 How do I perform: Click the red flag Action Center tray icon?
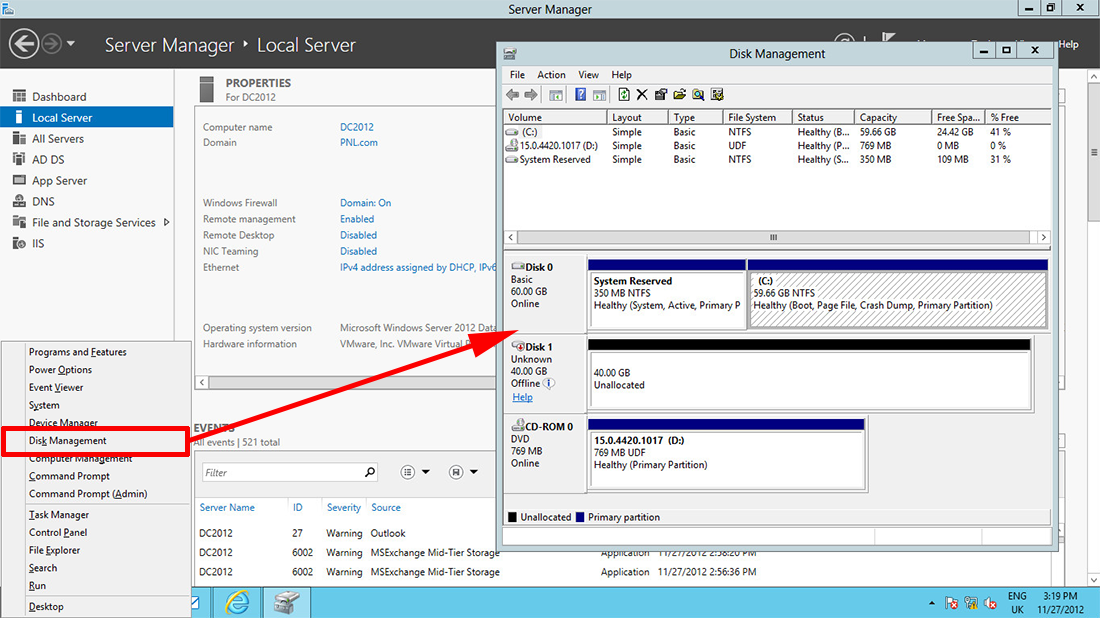(951, 603)
